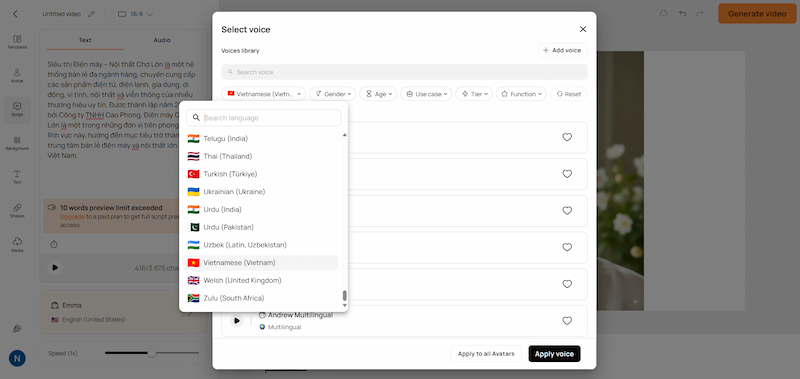Select Uzbek (Latin, Uzbekistan) language

pos(261,245)
